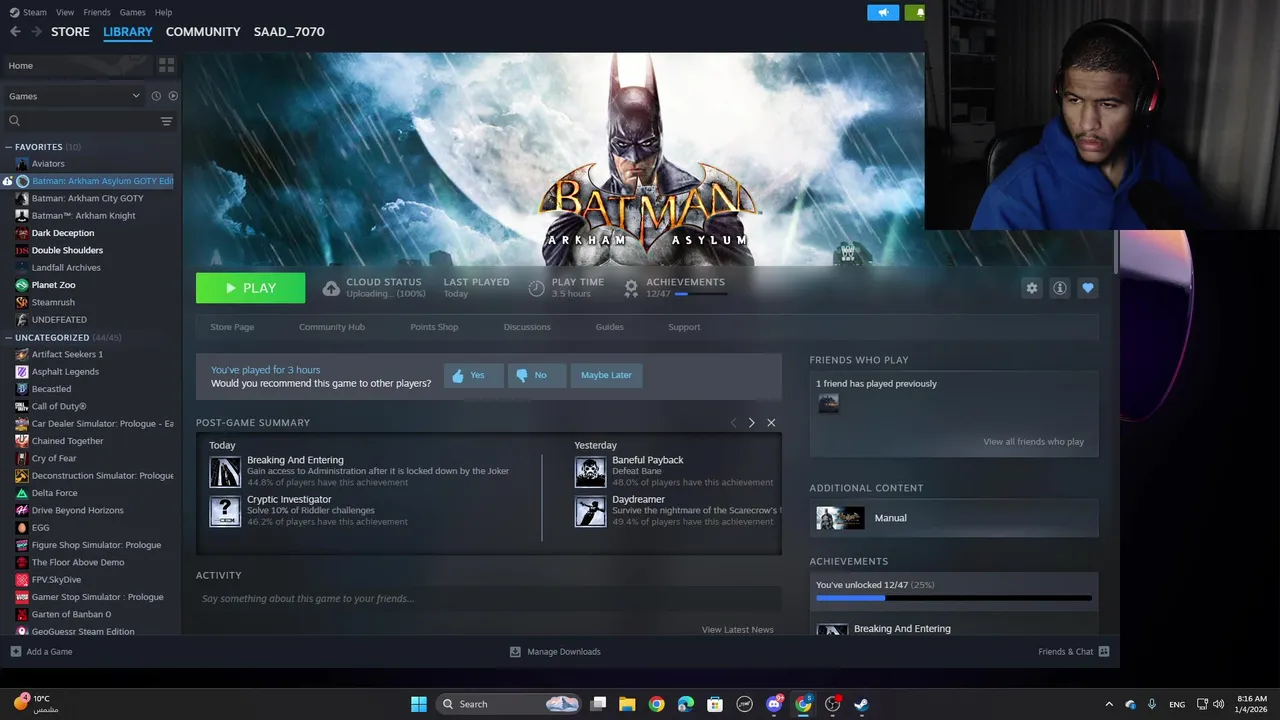Collapse the UNCATEGORIZED category
This screenshot has height=720, width=1280.
pyautogui.click(x=9, y=338)
